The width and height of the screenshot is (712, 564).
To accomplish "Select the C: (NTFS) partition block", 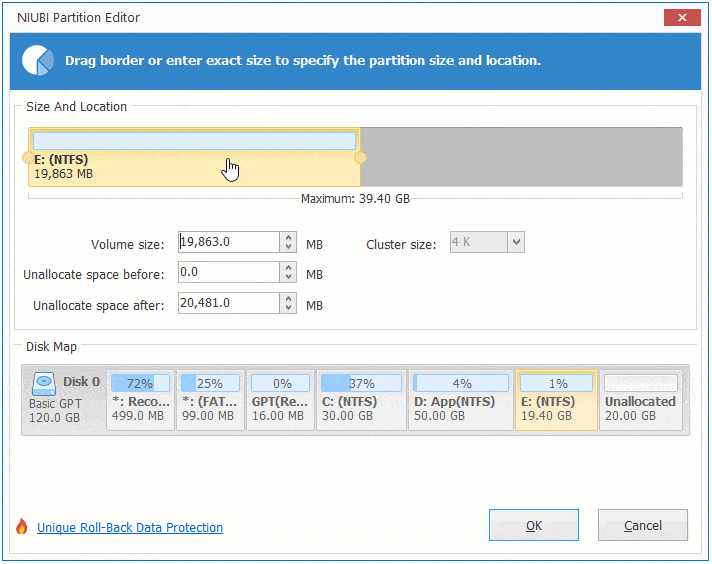I will click(x=360, y=400).
